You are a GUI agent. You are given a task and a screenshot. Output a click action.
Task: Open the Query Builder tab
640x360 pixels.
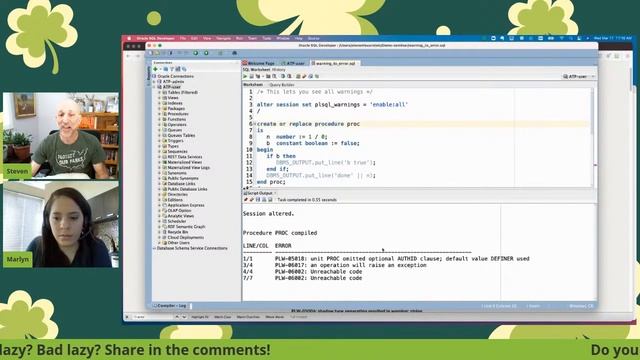(x=282, y=85)
